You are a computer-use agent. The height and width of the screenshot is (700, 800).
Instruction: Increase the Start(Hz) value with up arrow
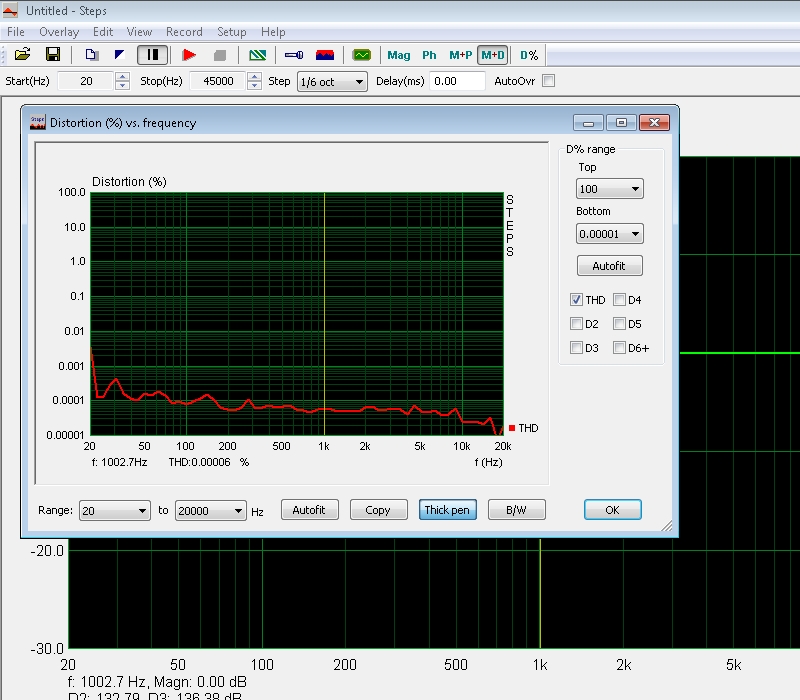click(122, 77)
